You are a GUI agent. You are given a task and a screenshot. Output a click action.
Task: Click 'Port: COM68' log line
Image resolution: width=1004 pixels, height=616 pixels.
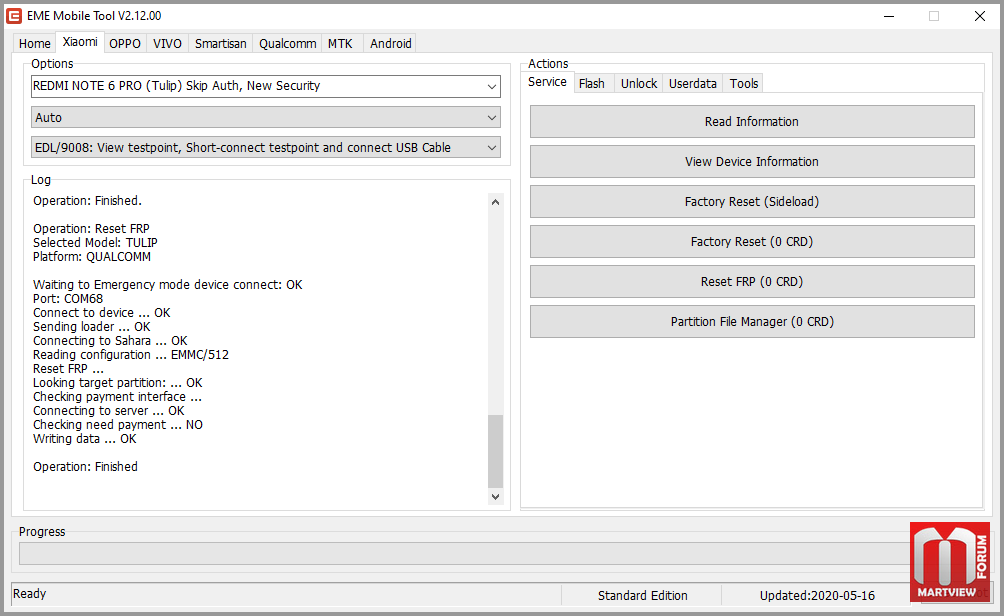(68, 299)
